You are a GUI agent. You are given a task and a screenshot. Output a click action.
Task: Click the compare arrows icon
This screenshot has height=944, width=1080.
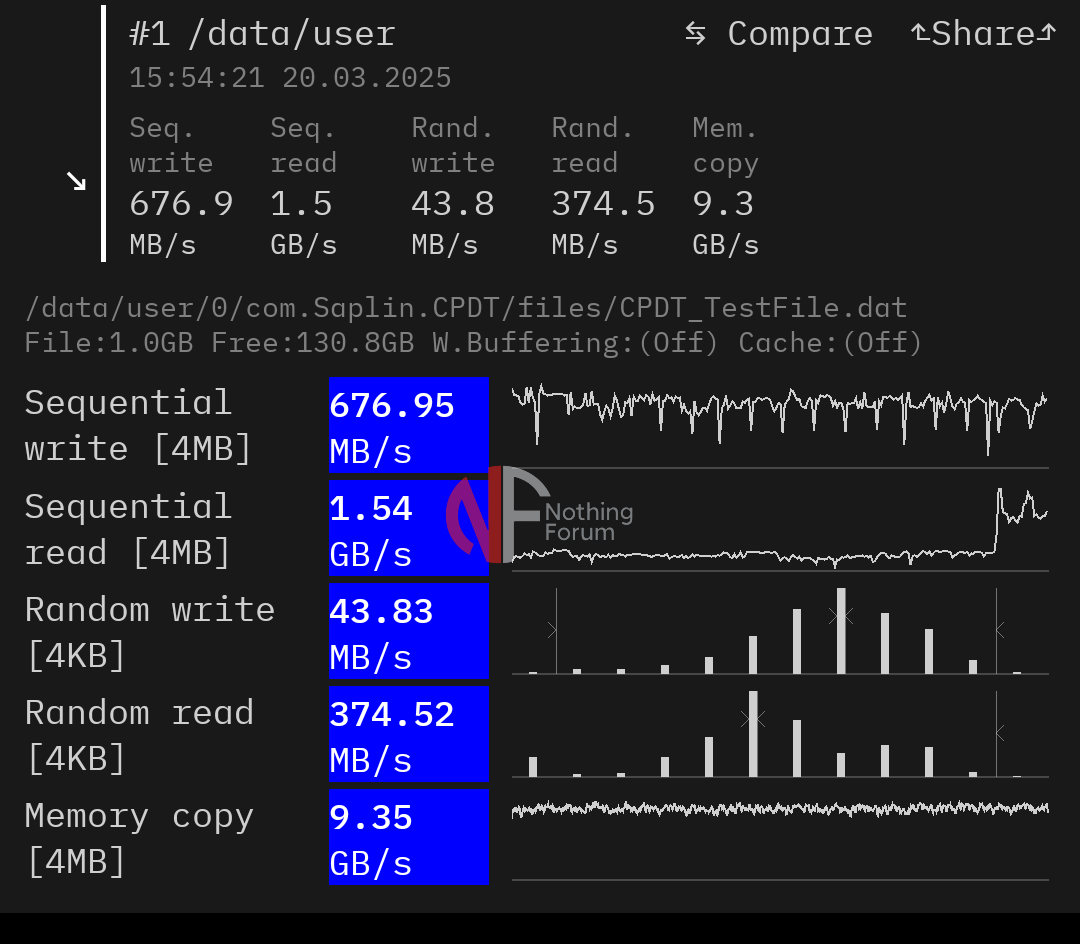tap(696, 34)
